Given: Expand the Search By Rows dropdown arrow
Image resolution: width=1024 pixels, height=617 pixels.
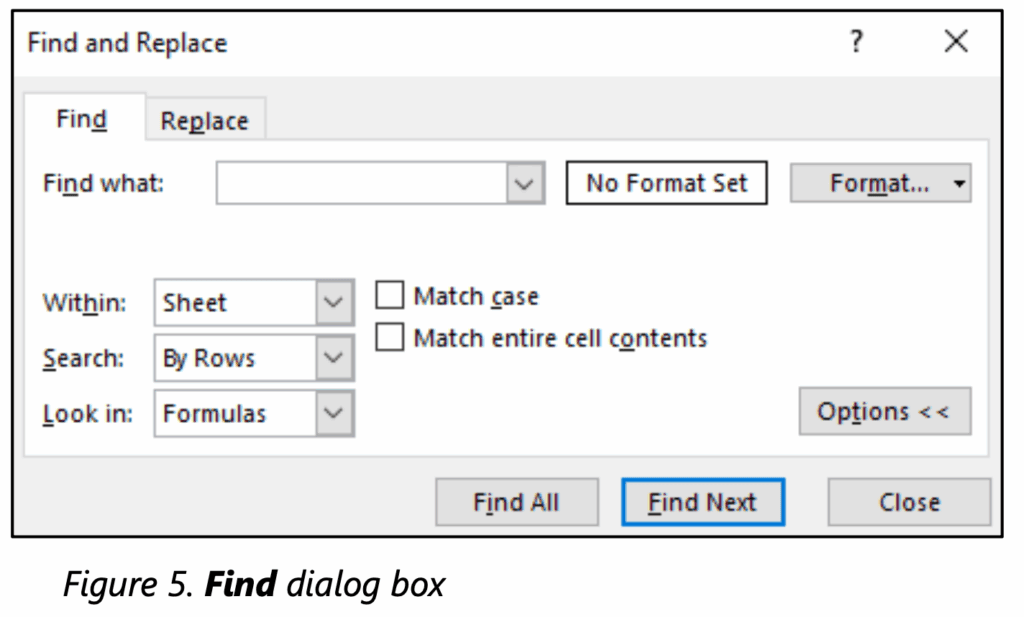Looking at the screenshot, I should point(335,358).
